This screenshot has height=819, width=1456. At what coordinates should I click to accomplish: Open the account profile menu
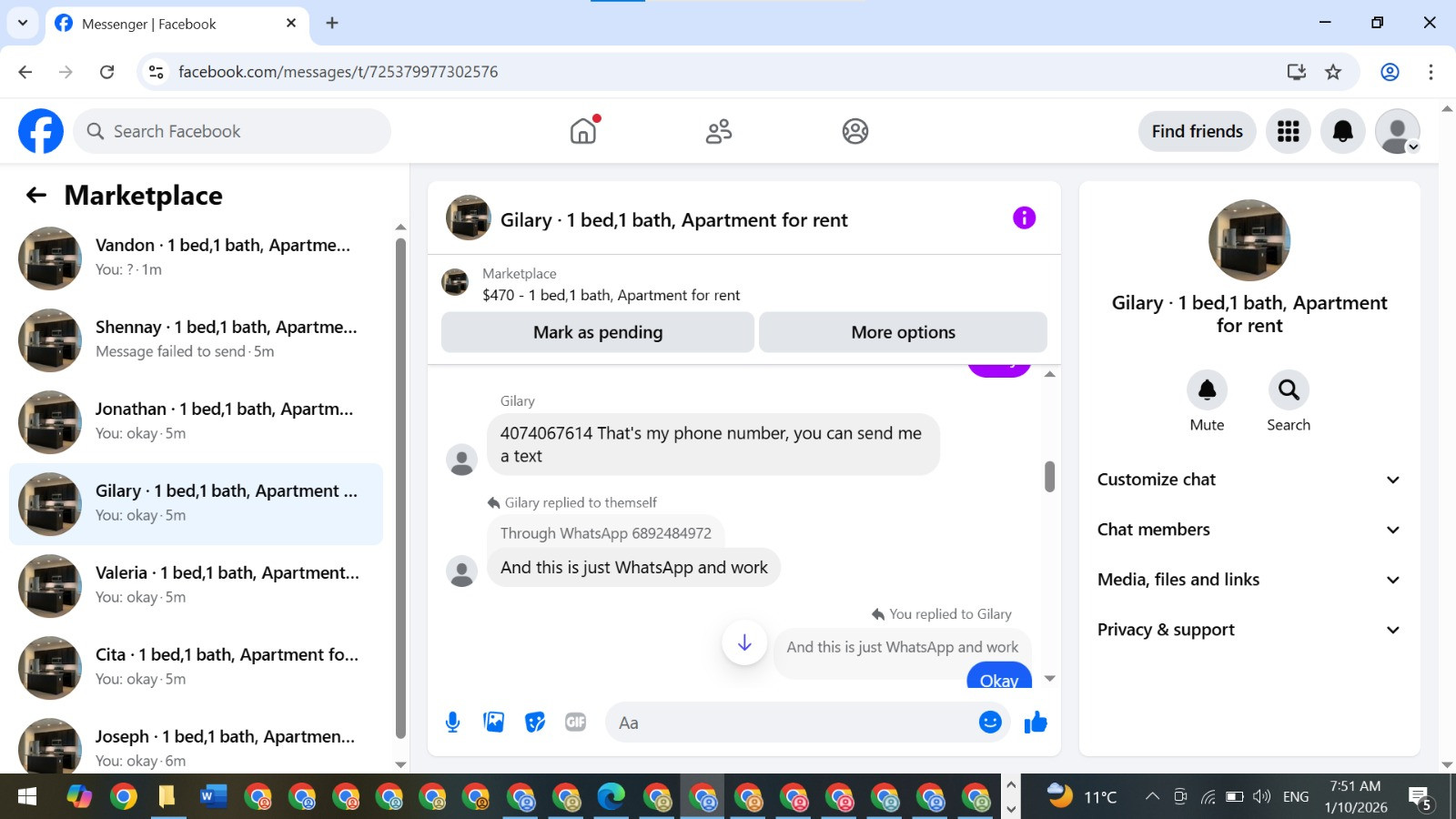tap(1397, 131)
